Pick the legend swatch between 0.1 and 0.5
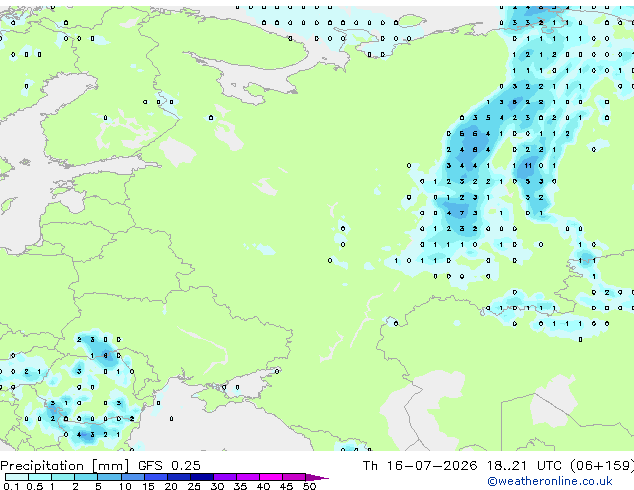The width and height of the screenshot is (634, 490). (x=17, y=477)
